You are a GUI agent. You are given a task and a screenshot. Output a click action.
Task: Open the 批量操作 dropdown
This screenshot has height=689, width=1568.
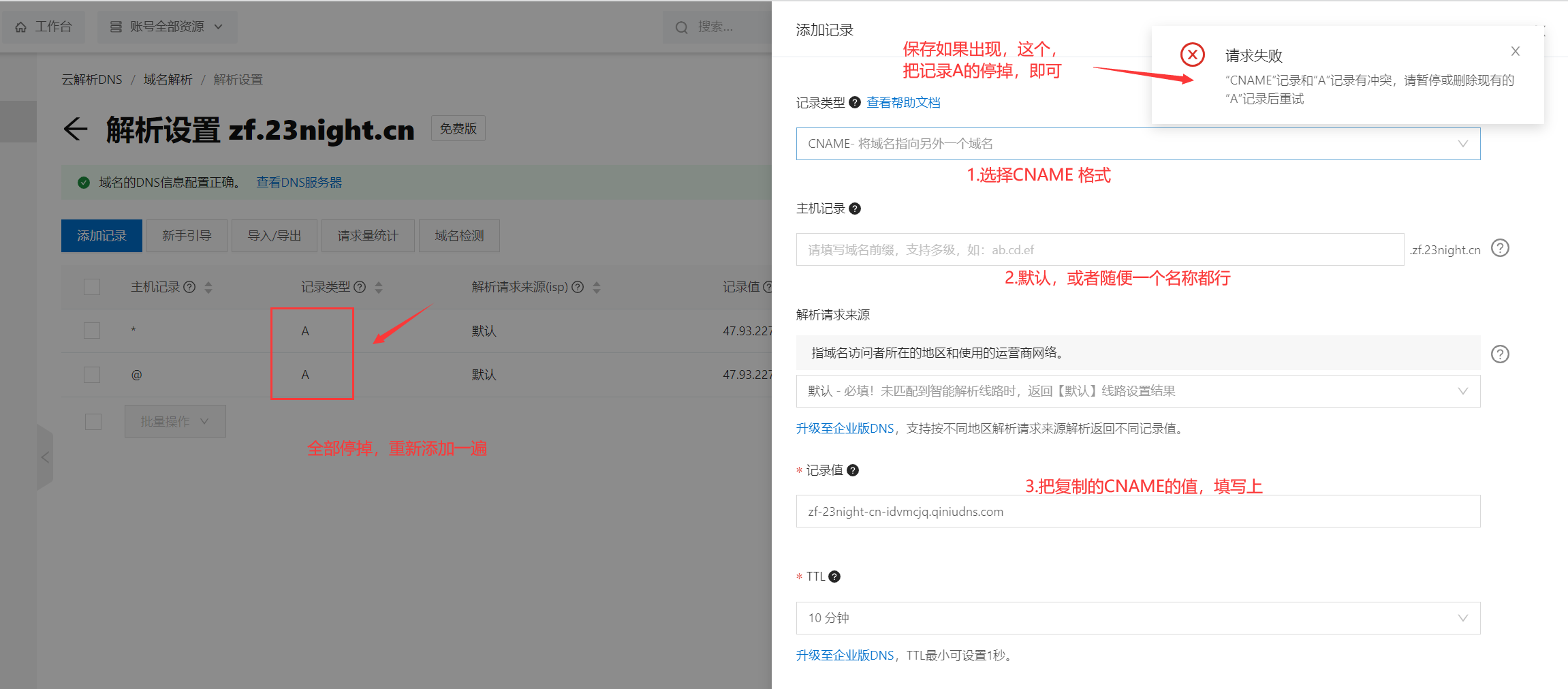(x=175, y=422)
